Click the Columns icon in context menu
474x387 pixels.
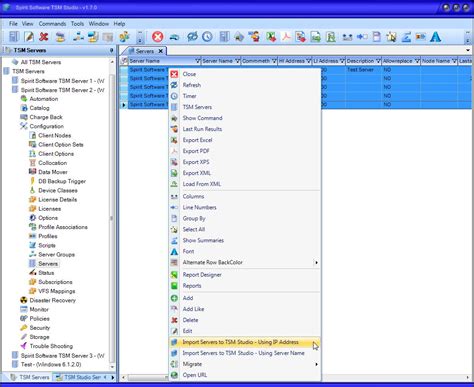pyautogui.click(x=174, y=196)
